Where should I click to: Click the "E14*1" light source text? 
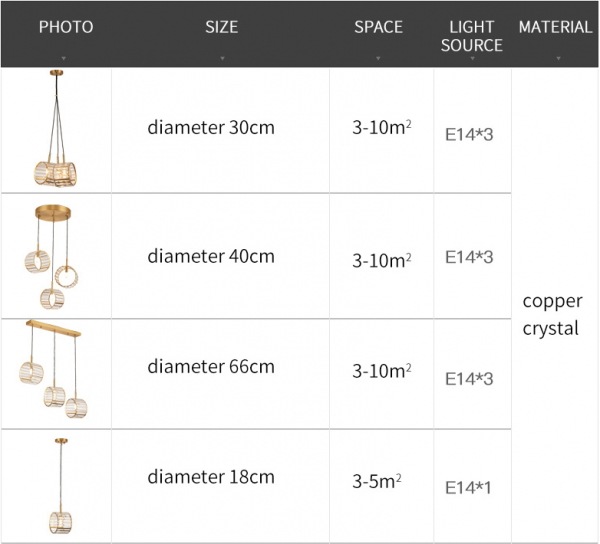coord(469,488)
